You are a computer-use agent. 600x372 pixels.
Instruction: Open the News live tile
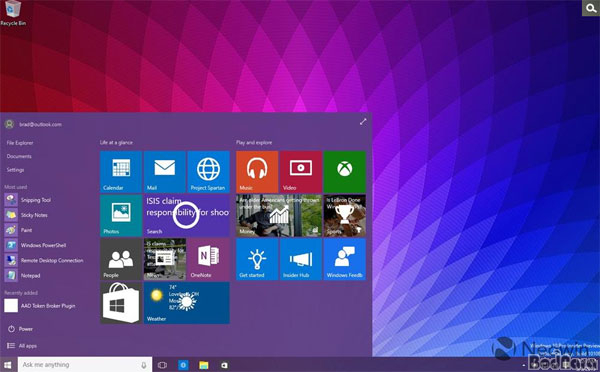(x=165, y=259)
